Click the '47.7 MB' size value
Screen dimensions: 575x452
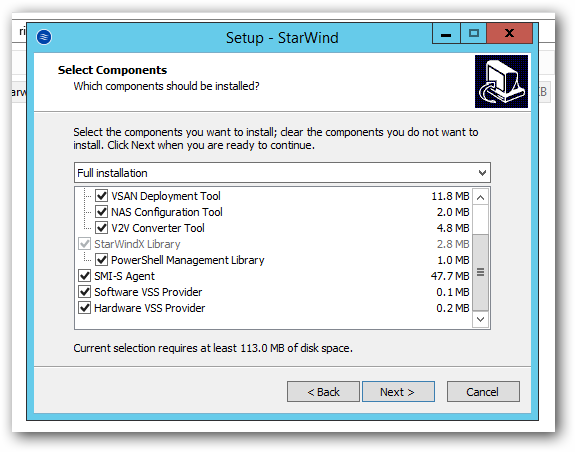[x=450, y=276]
